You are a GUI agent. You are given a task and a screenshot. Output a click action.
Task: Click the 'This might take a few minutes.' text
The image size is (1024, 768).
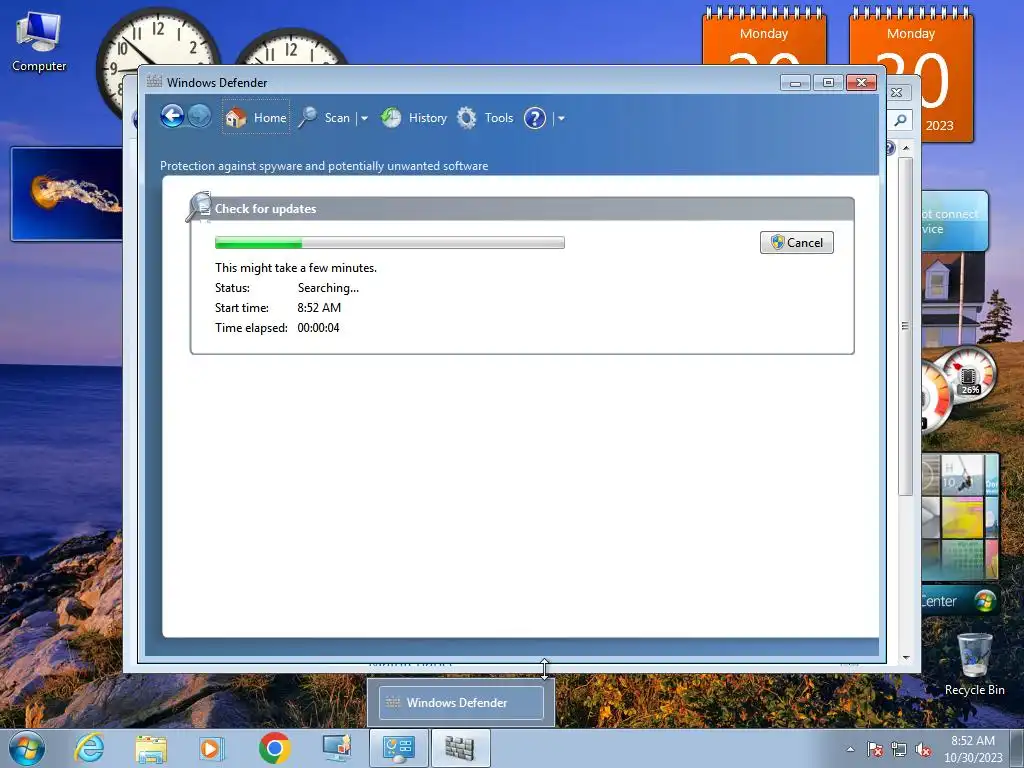point(296,268)
